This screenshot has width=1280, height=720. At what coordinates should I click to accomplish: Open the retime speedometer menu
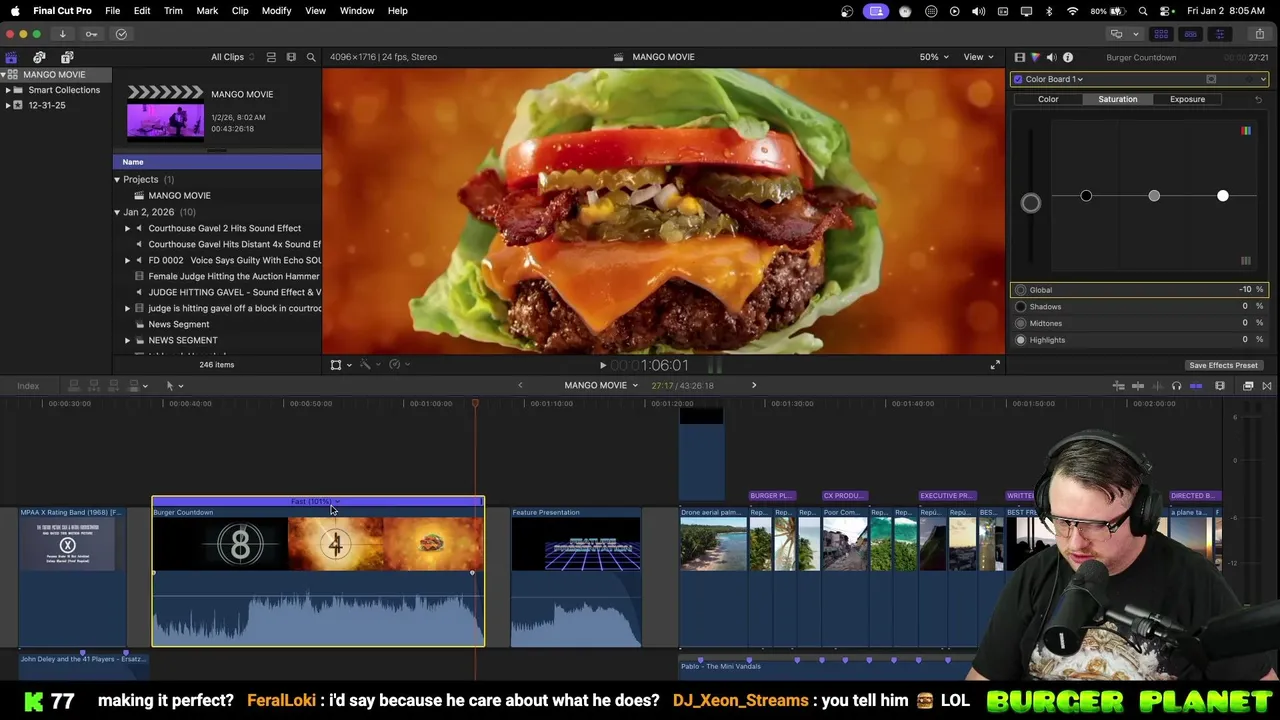click(x=397, y=365)
